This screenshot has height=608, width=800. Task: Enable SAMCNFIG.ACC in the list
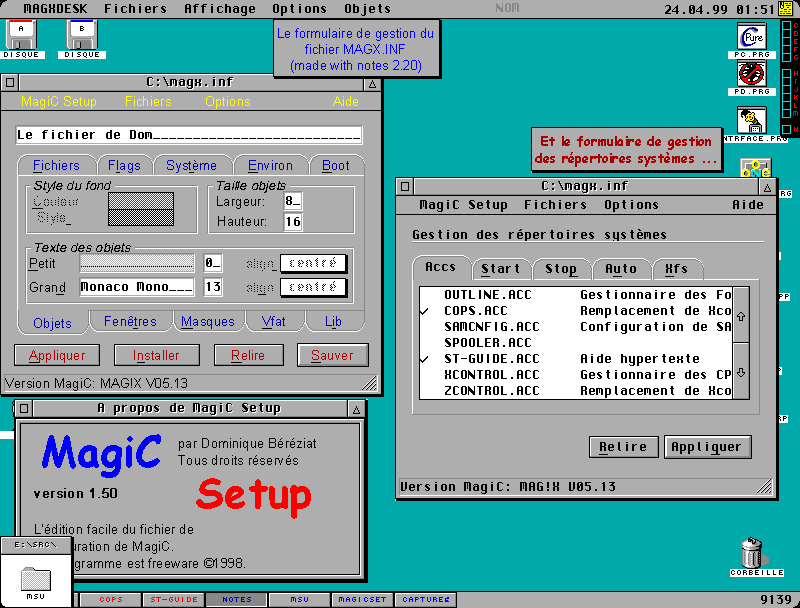pos(576,327)
